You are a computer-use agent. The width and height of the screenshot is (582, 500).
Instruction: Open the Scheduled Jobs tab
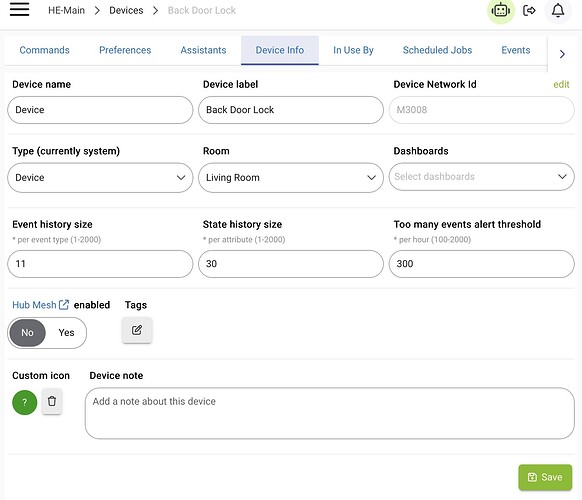click(438, 50)
